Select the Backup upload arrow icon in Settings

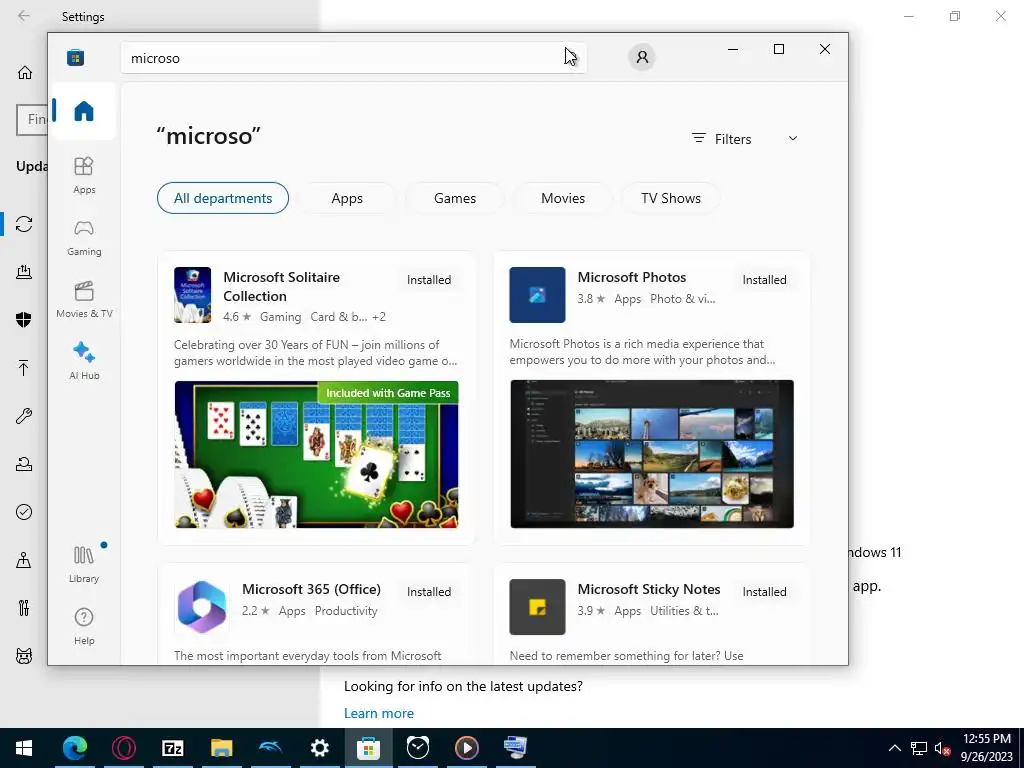(x=24, y=368)
